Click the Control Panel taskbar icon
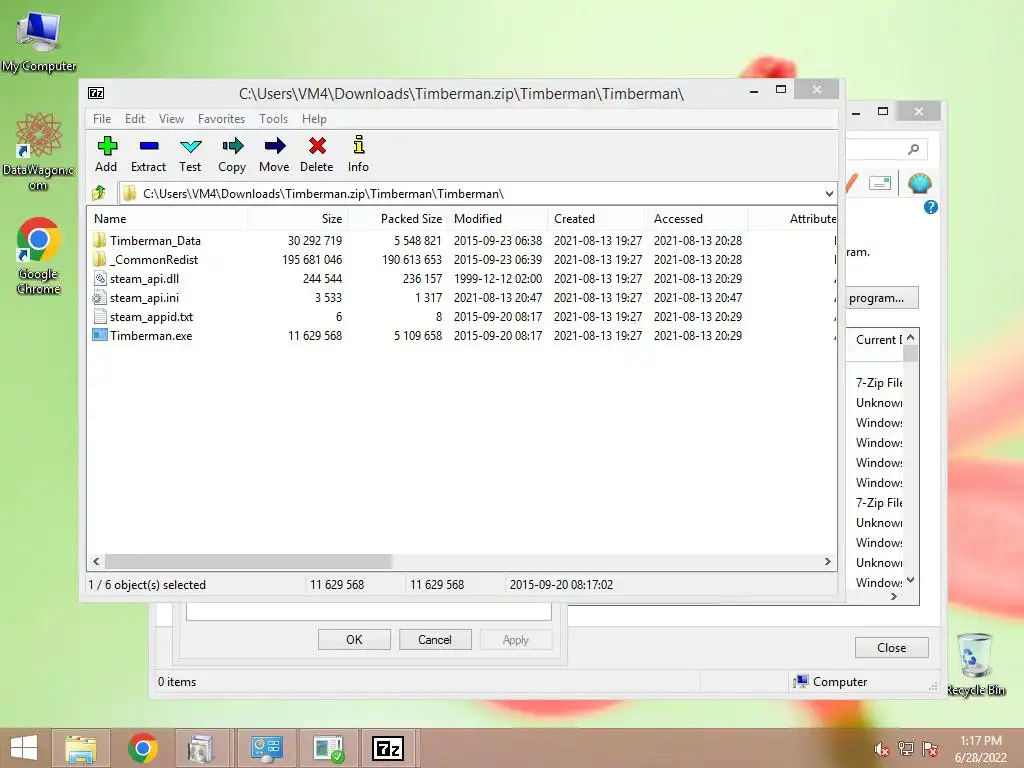Screen dimensions: 1024x768 coord(267,748)
